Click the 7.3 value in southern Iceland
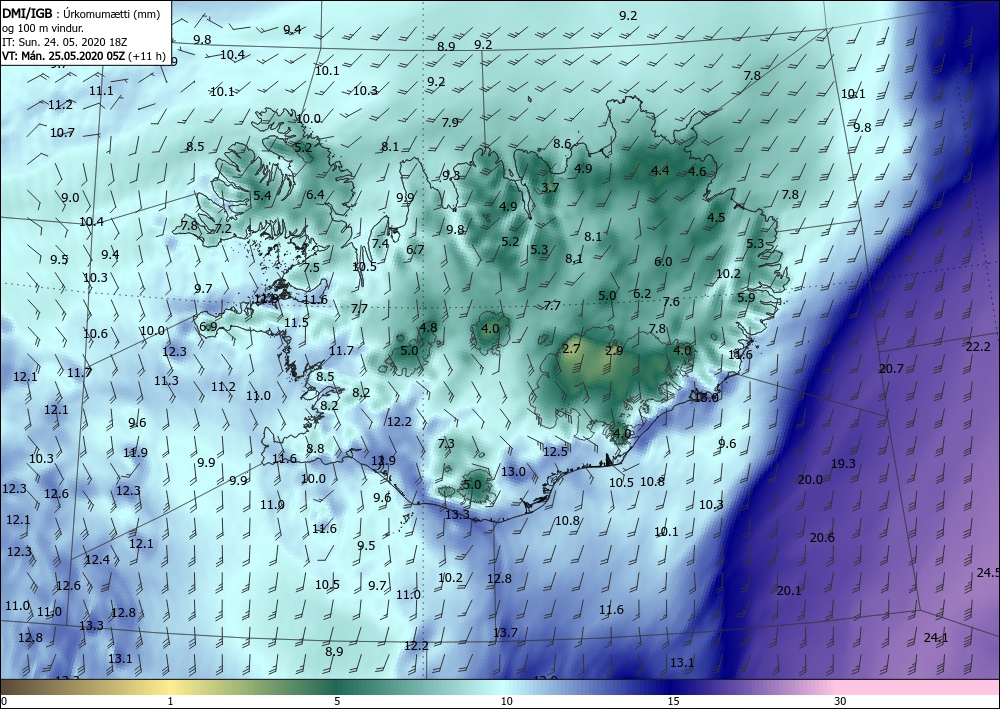The height and width of the screenshot is (709, 1000). pos(446,443)
